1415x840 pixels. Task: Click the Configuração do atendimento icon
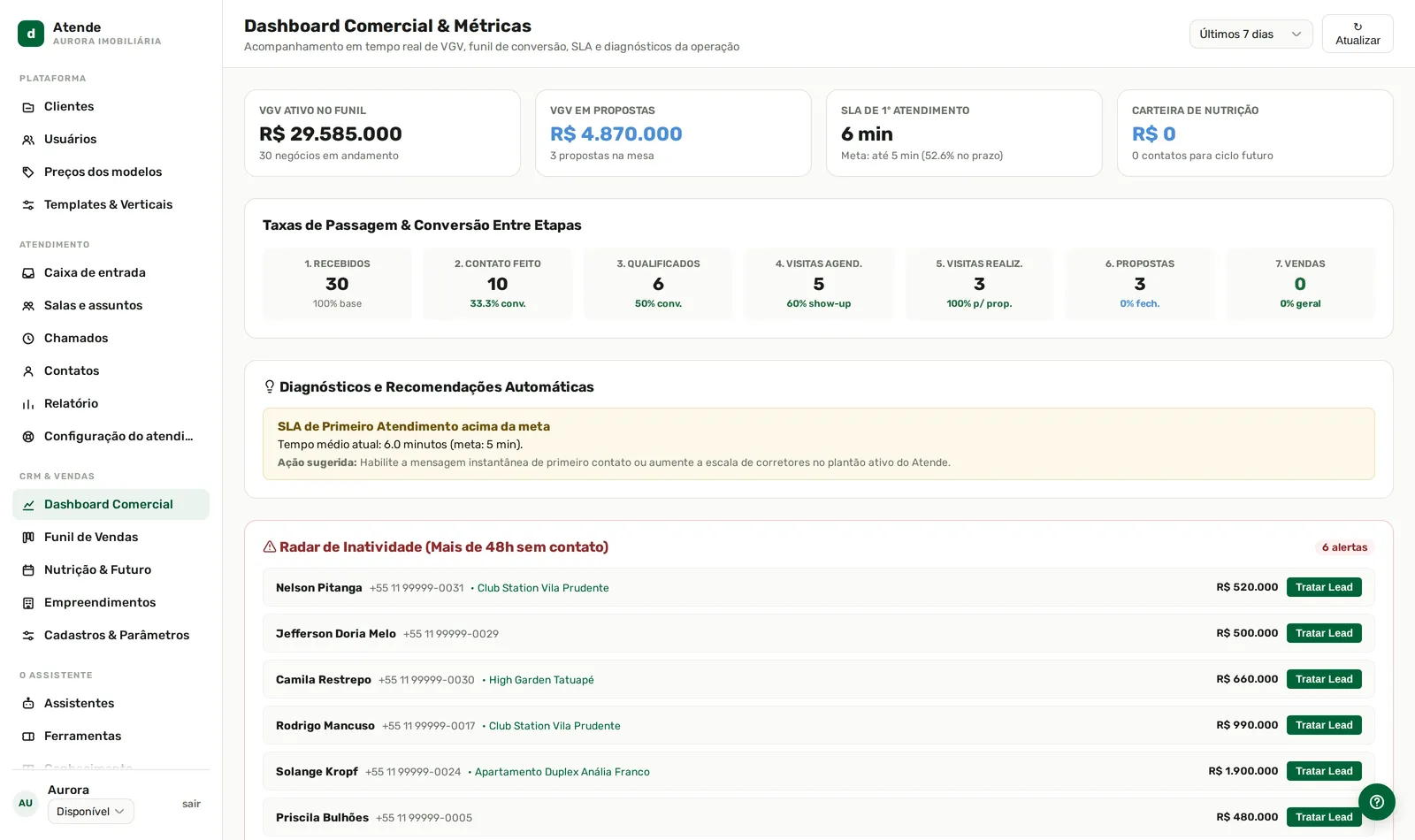[28, 437]
